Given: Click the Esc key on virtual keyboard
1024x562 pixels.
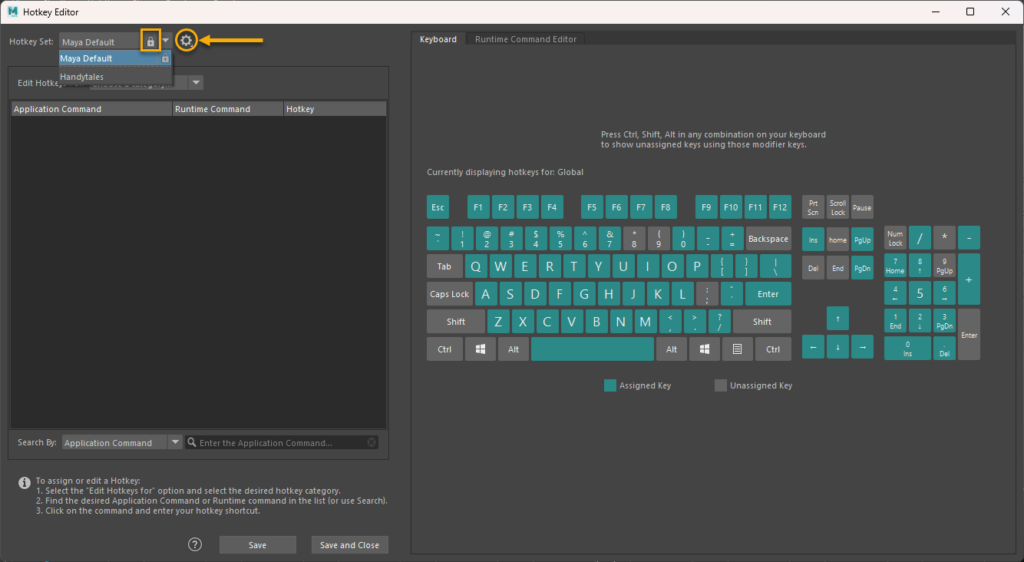Looking at the screenshot, I should coord(438,208).
